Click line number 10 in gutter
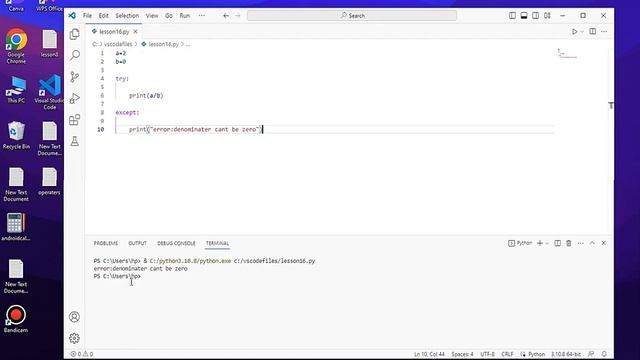 click(x=100, y=129)
